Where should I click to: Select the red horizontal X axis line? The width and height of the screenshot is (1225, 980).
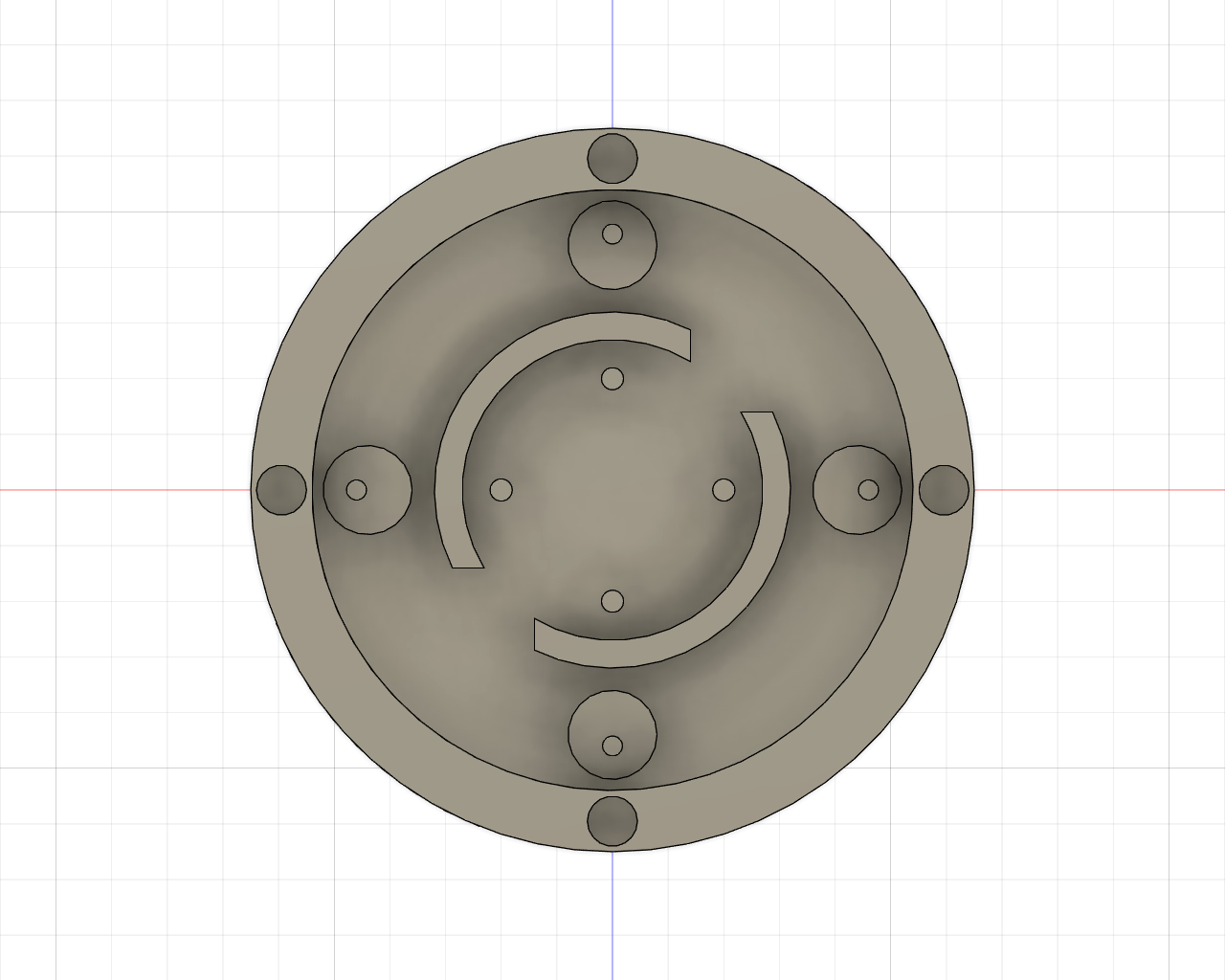coord(124,489)
